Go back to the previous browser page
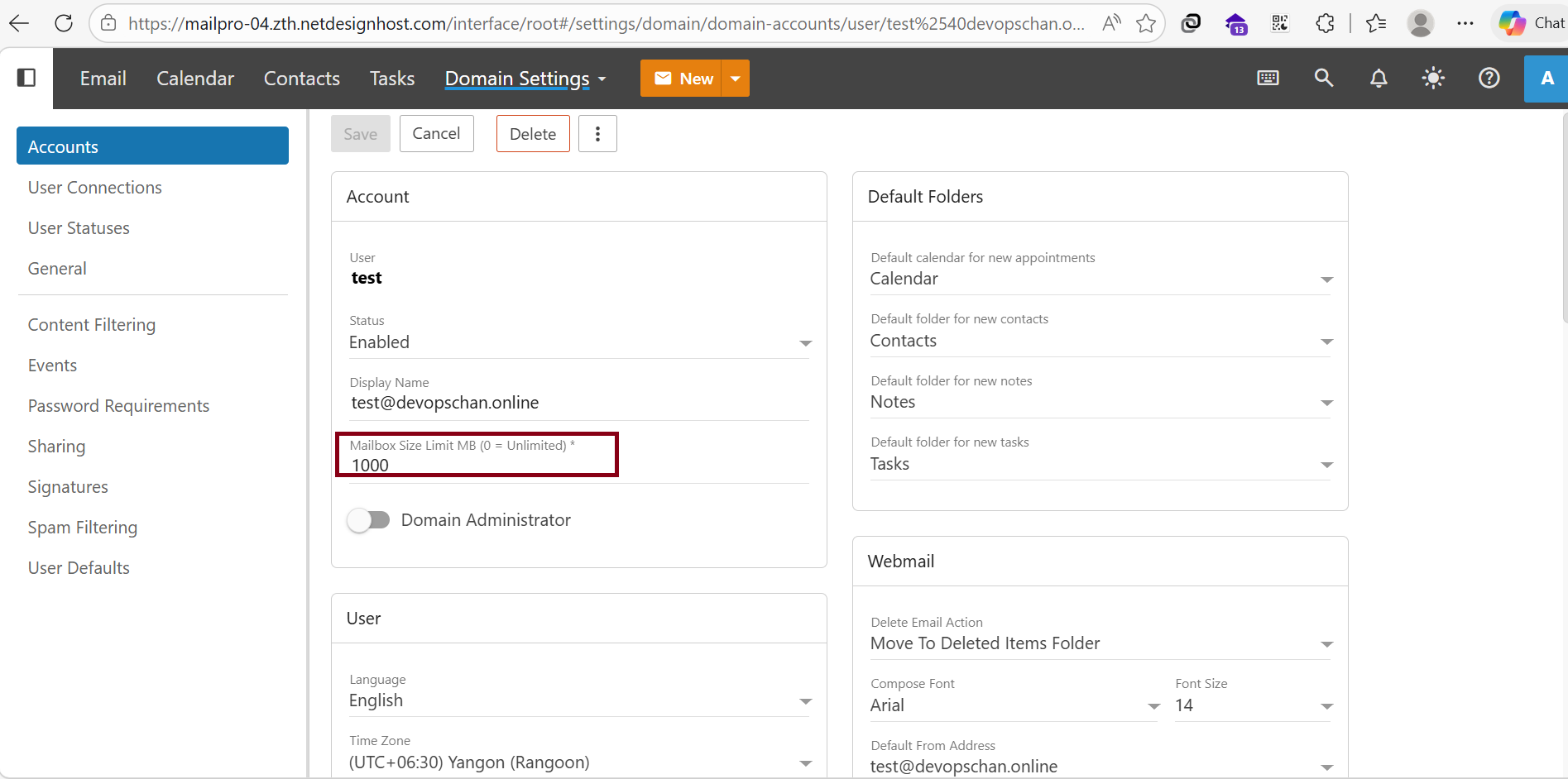 click(x=19, y=23)
